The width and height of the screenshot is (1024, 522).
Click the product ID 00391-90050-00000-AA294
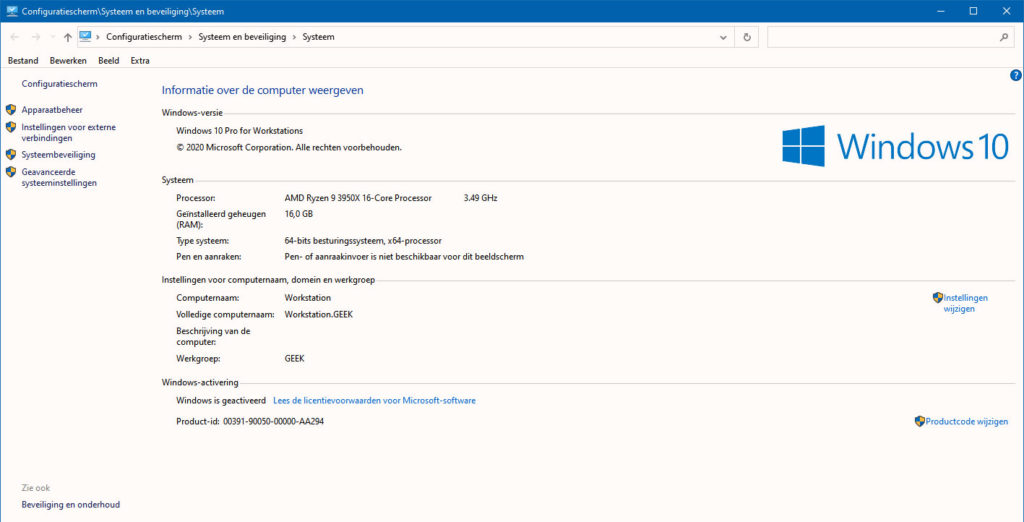point(274,421)
